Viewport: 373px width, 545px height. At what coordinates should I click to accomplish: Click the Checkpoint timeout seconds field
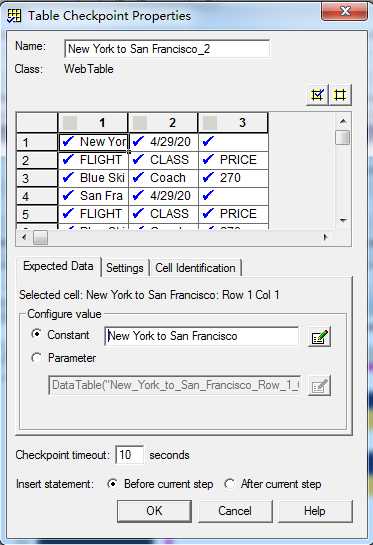tap(129, 455)
